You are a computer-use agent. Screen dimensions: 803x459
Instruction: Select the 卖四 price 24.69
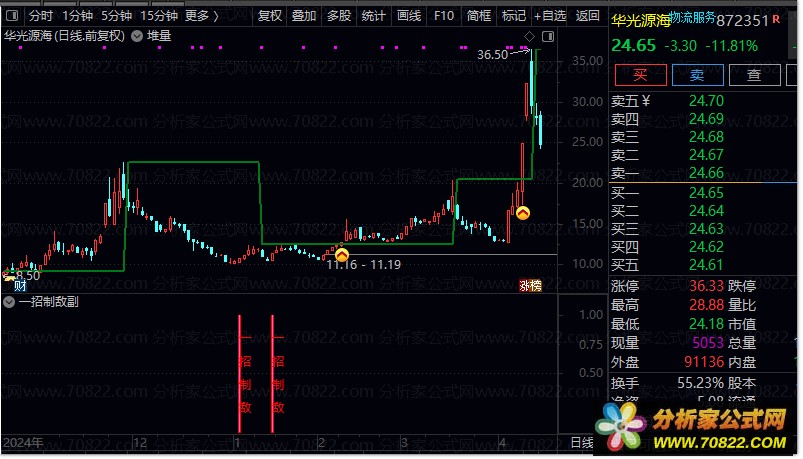click(x=706, y=119)
